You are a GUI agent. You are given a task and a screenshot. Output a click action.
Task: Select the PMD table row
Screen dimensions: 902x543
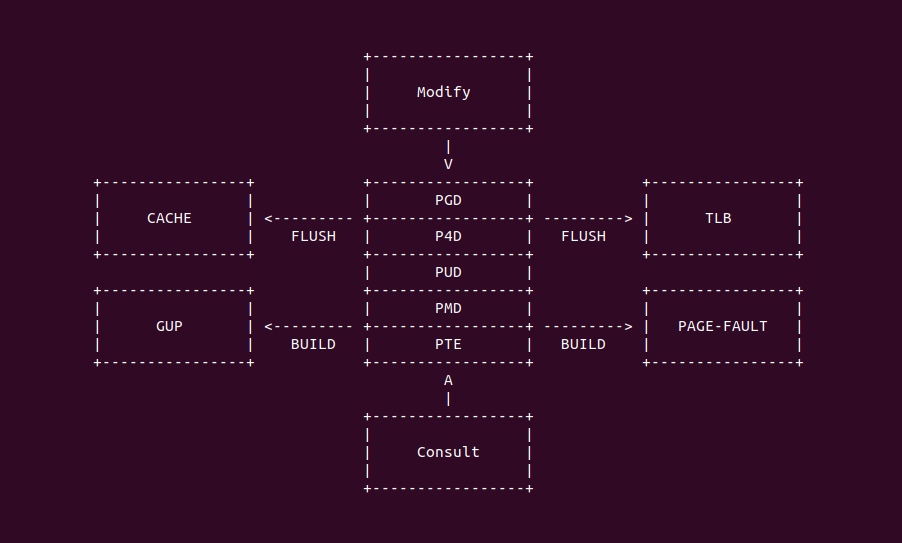coord(448,308)
